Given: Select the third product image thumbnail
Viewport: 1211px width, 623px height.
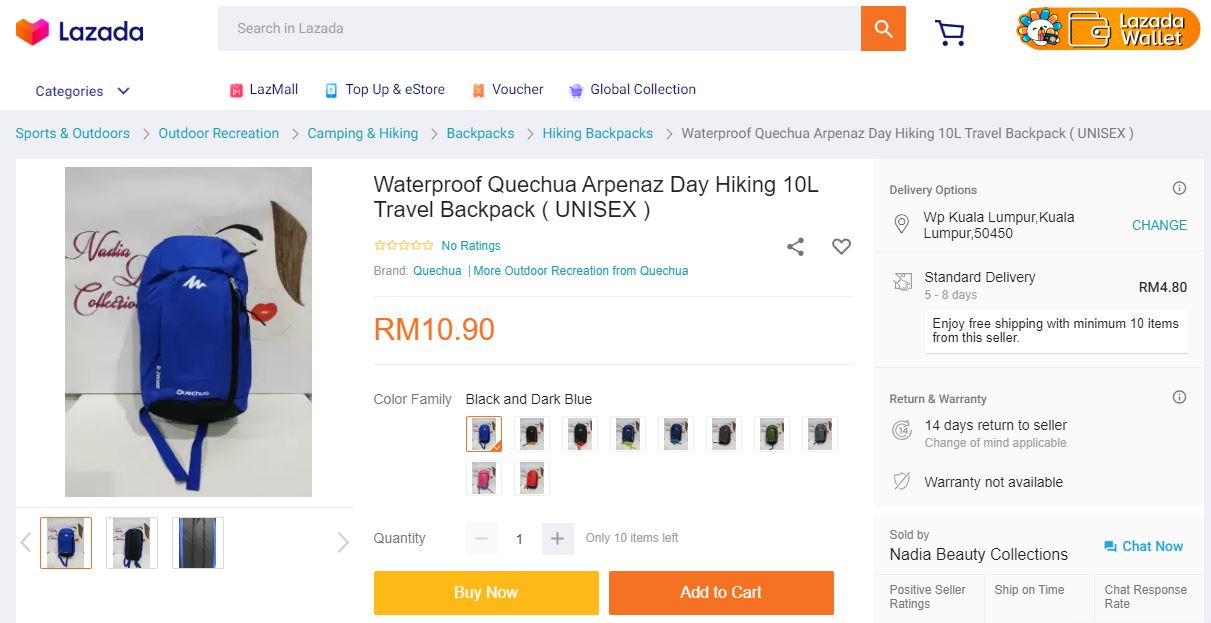Looking at the screenshot, I should point(198,543).
